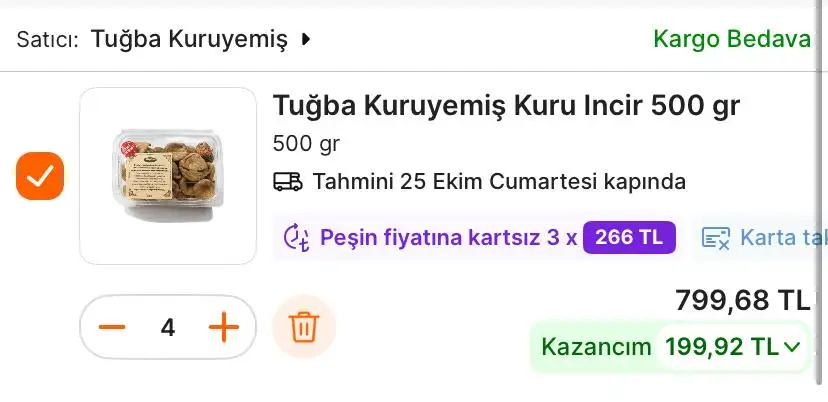
Task: Click the quantity value 4 field
Action: click(x=168, y=328)
